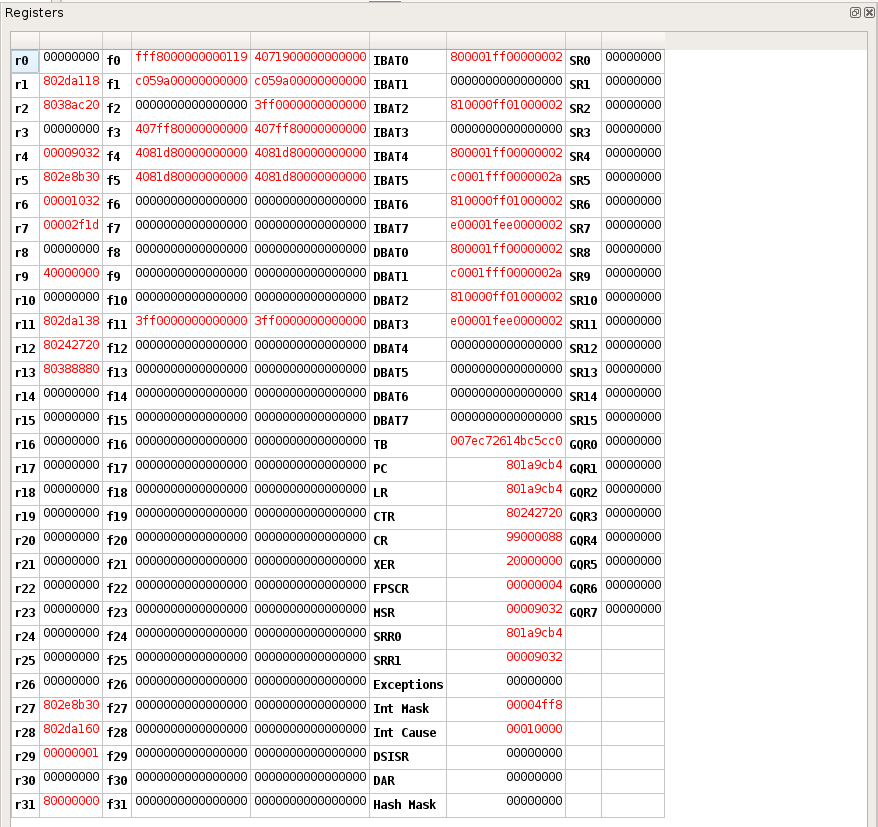Click the IBAT2 value 810000ff01000002
The height and width of the screenshot is (827, 878).
506,105
